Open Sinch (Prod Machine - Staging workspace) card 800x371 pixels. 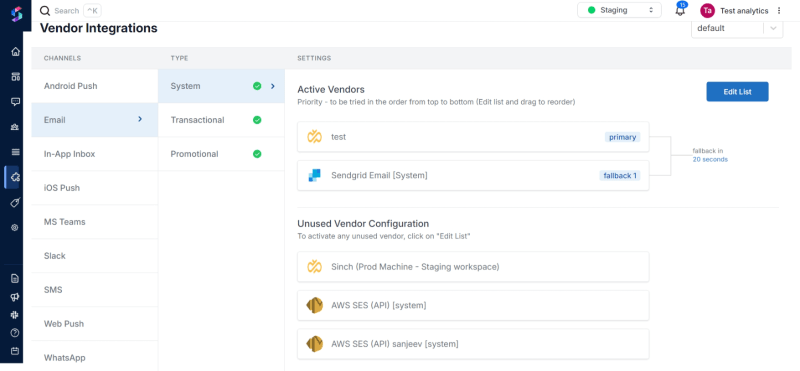coord(473,266)
